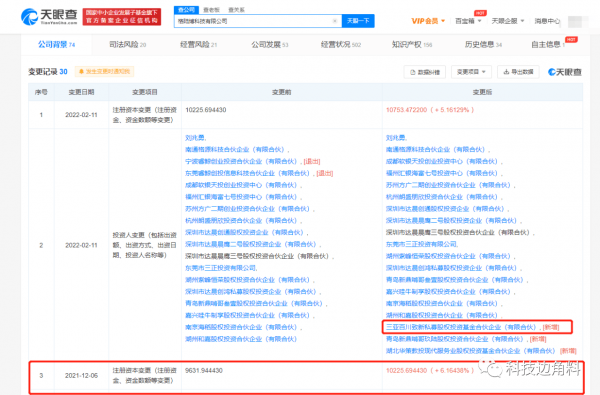Open 消息中心
The image size is (600, 395).
(x=547, y=21)
